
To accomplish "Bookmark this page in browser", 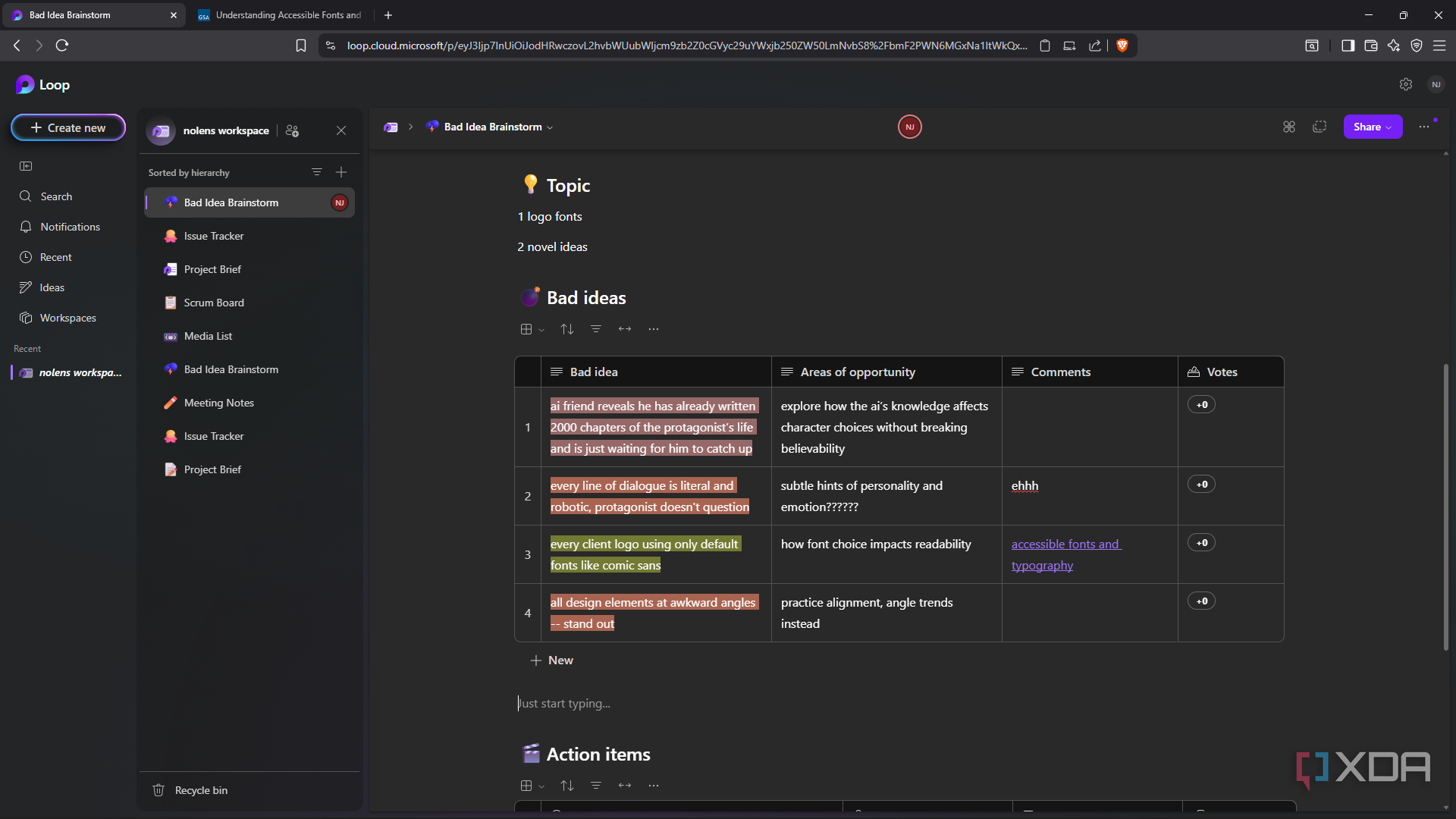I will click(301, 45).
